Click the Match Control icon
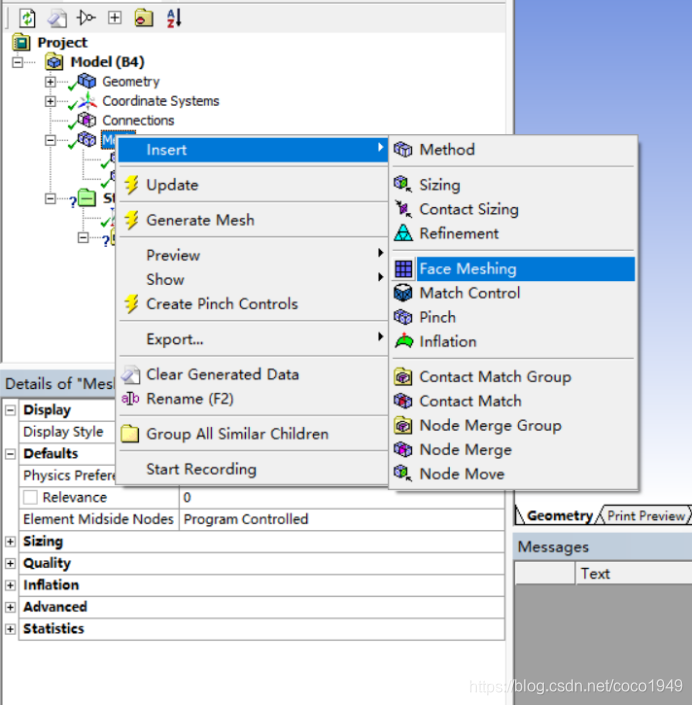This screenshot has width=693, height=705. coord(403,293)
